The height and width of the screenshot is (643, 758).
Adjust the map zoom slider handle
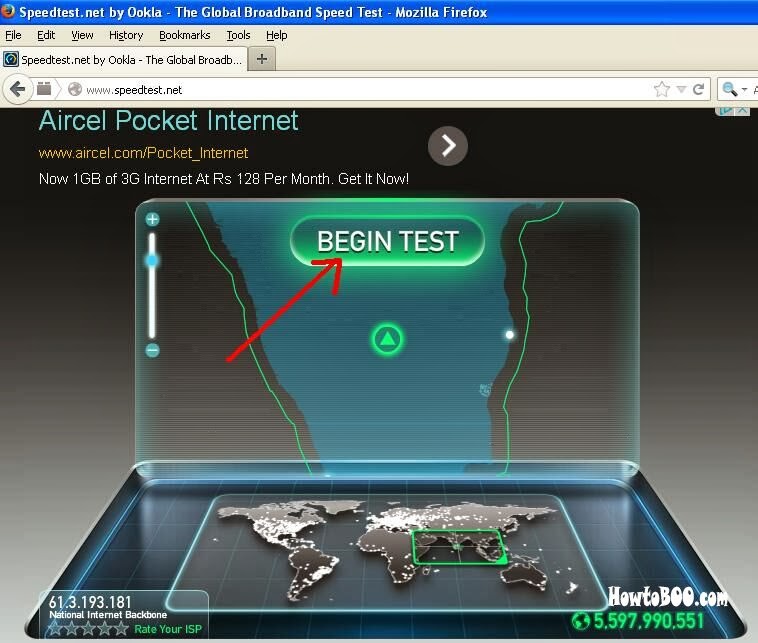tap(152, 261)
